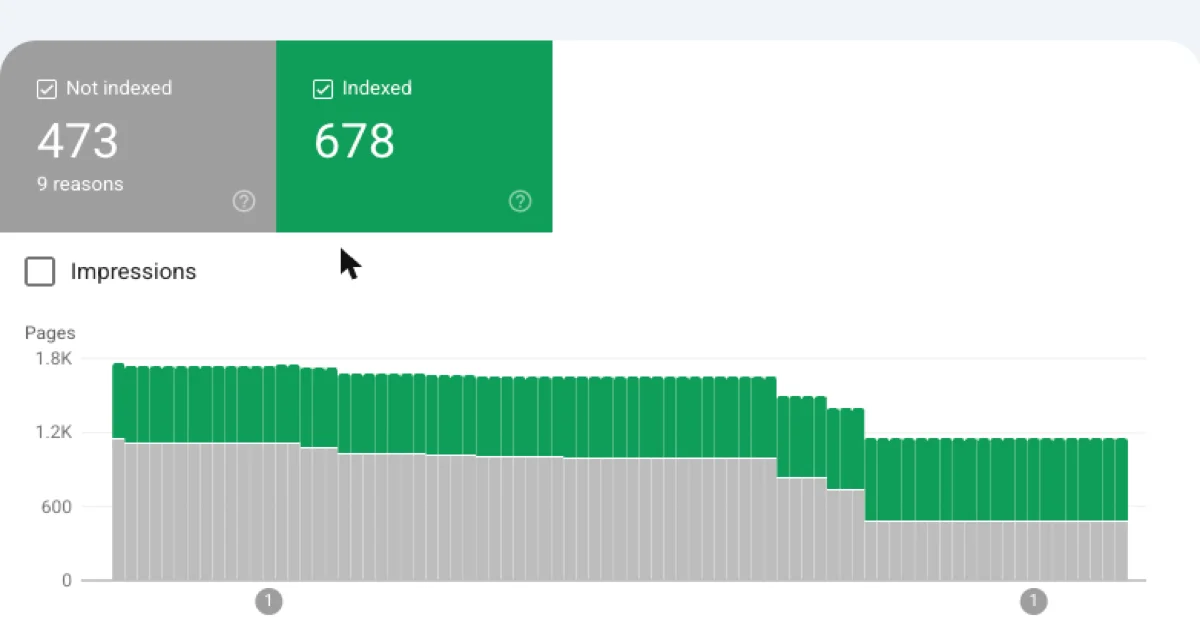Click the 600 axis value

click(x=58, y=507)
